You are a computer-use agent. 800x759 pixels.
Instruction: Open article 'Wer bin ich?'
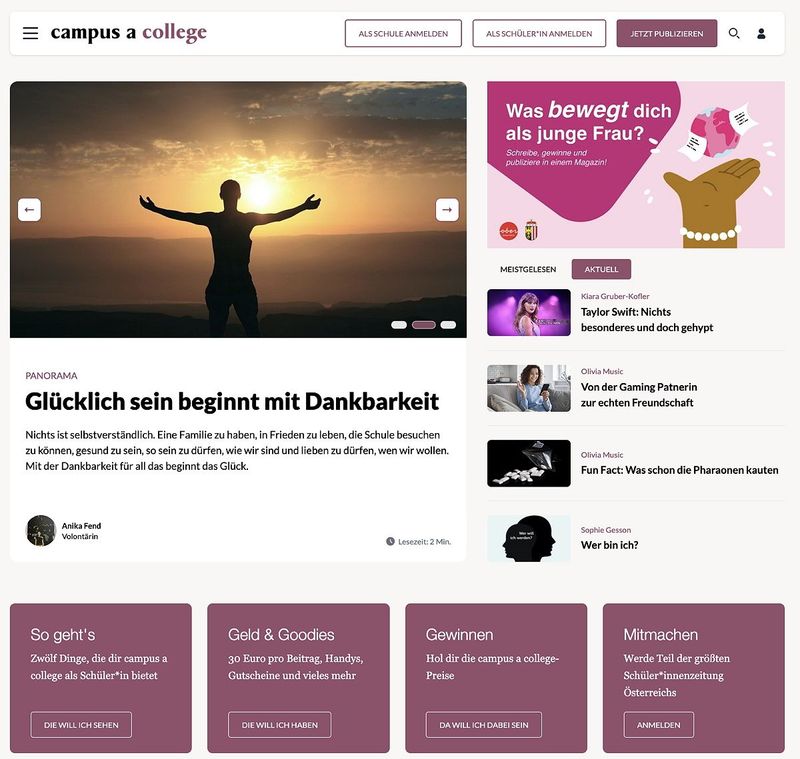coord(609,545)
